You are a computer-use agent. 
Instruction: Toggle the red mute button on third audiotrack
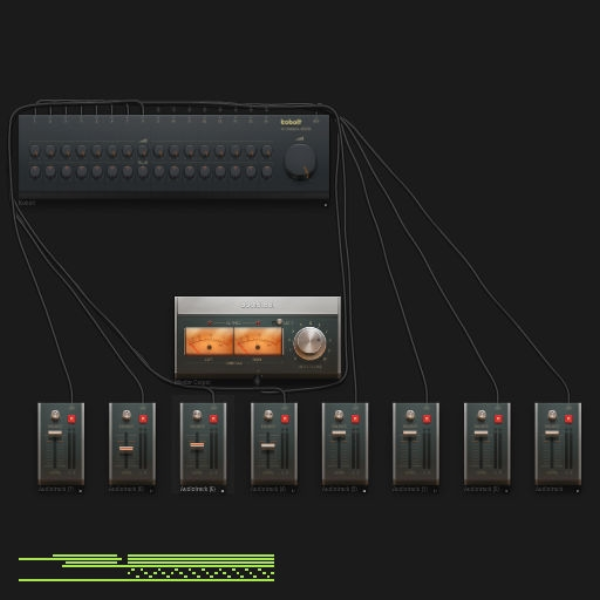click(214, 419)
